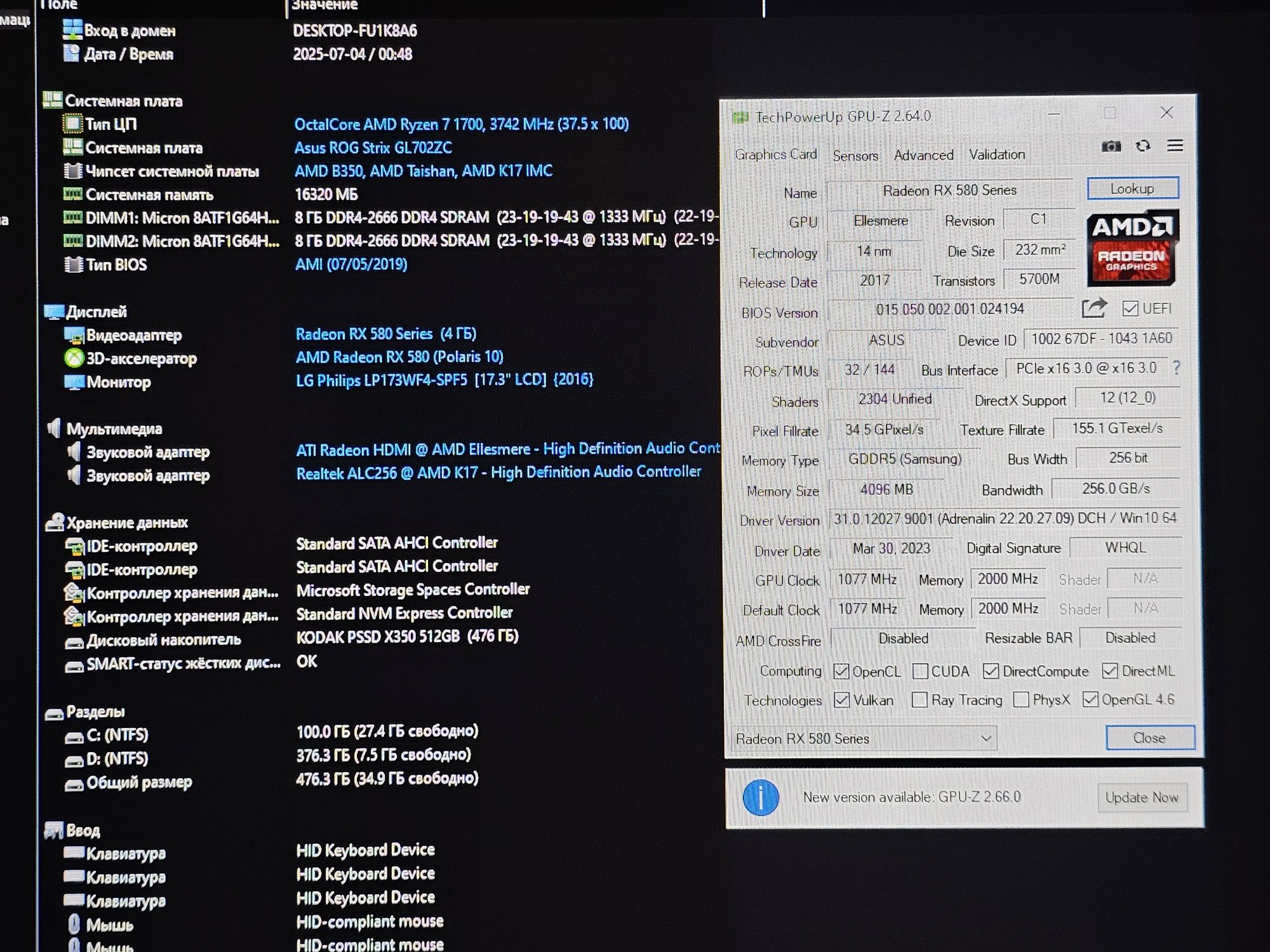Open the GPU-Z hamburger menu
This screenshot has height=952, width=1270.
pos(1175,146)
